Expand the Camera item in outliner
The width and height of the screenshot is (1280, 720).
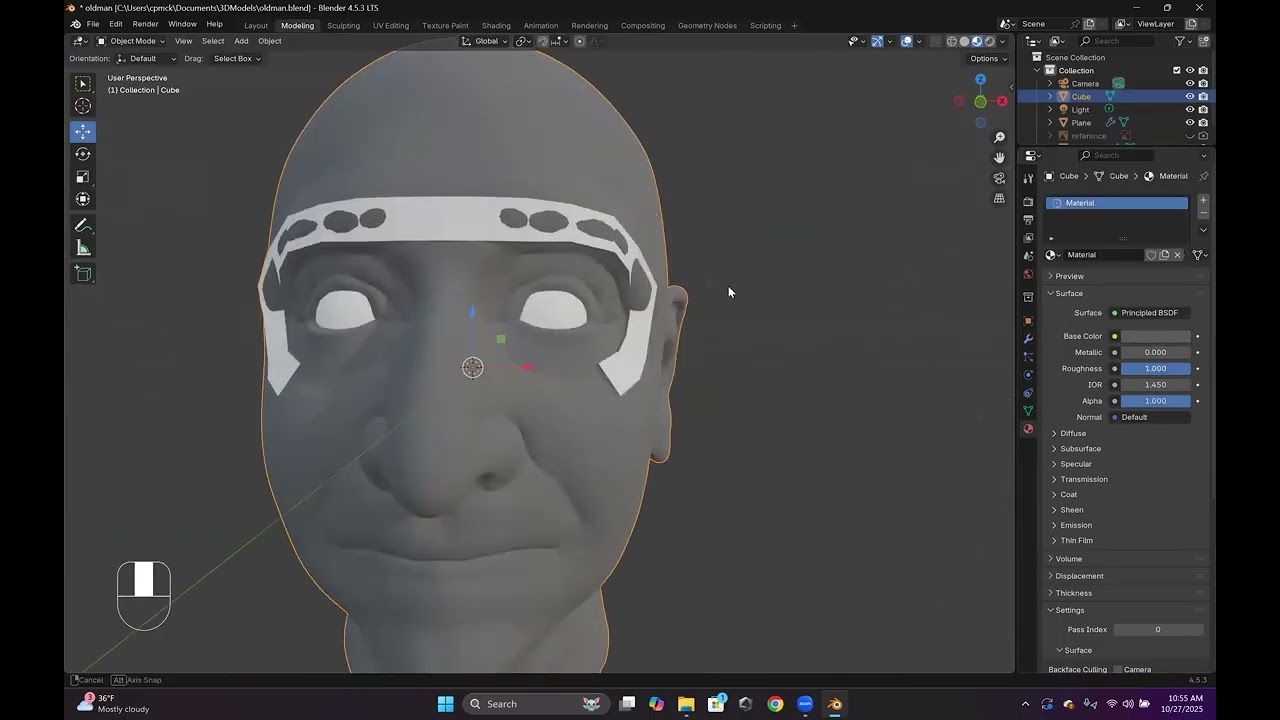click(x=1050, y=83)
